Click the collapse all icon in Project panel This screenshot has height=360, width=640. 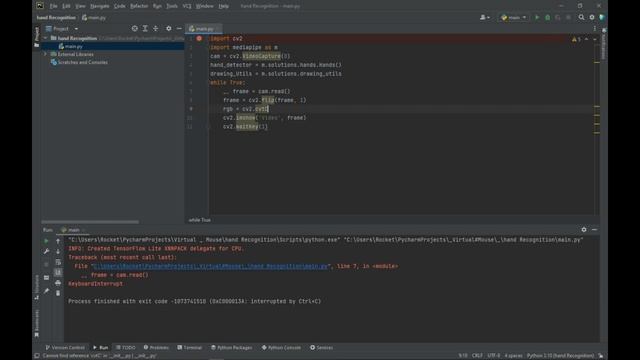[156, 29]
